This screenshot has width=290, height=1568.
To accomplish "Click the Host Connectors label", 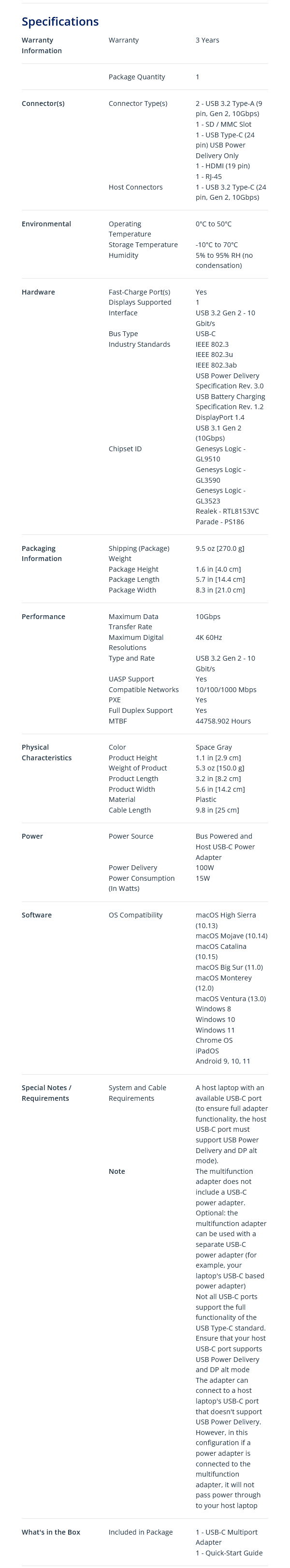I will [135, 188].
